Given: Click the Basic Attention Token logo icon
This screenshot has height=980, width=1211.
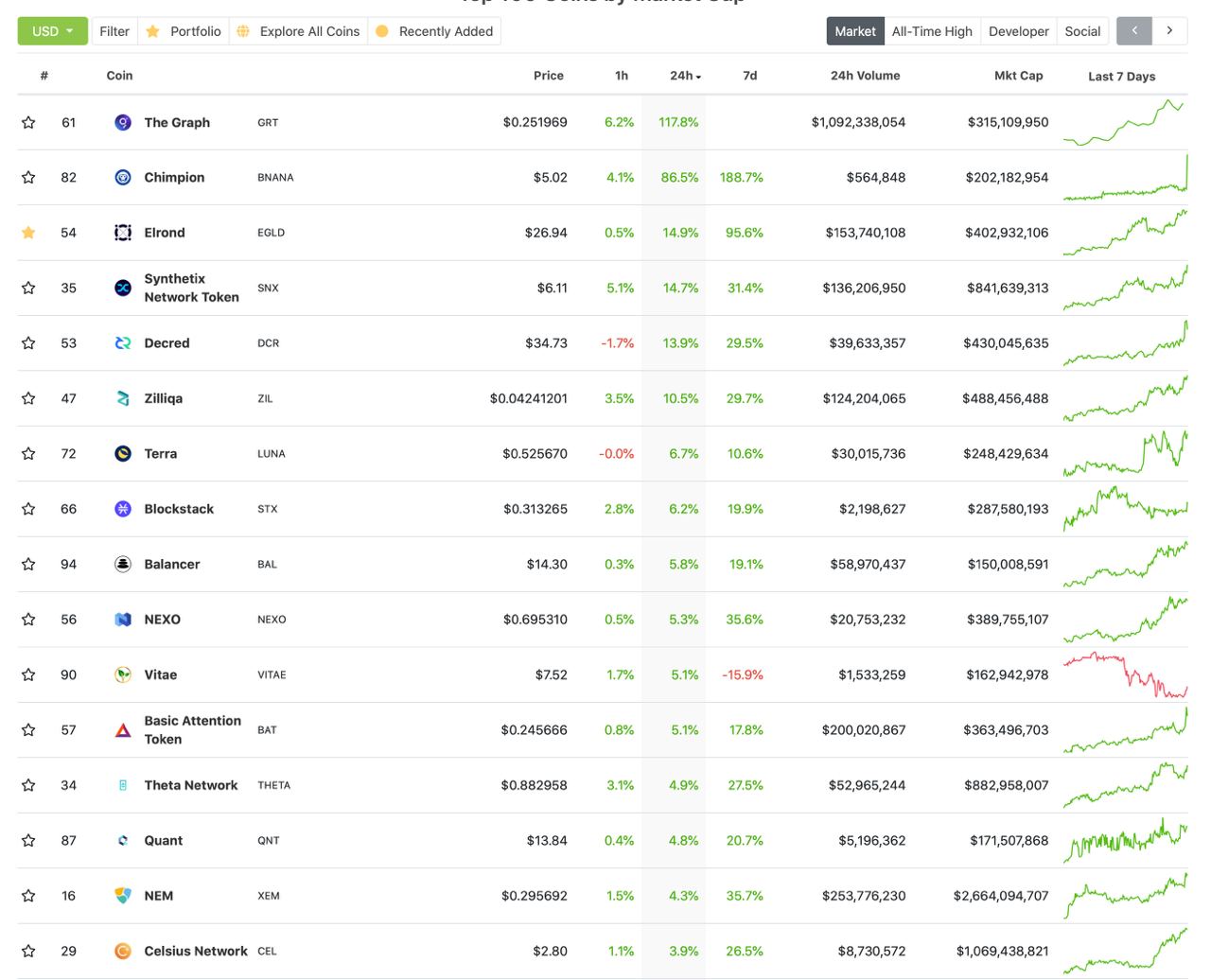Looking at the screenshot, I should click(123, 730).
